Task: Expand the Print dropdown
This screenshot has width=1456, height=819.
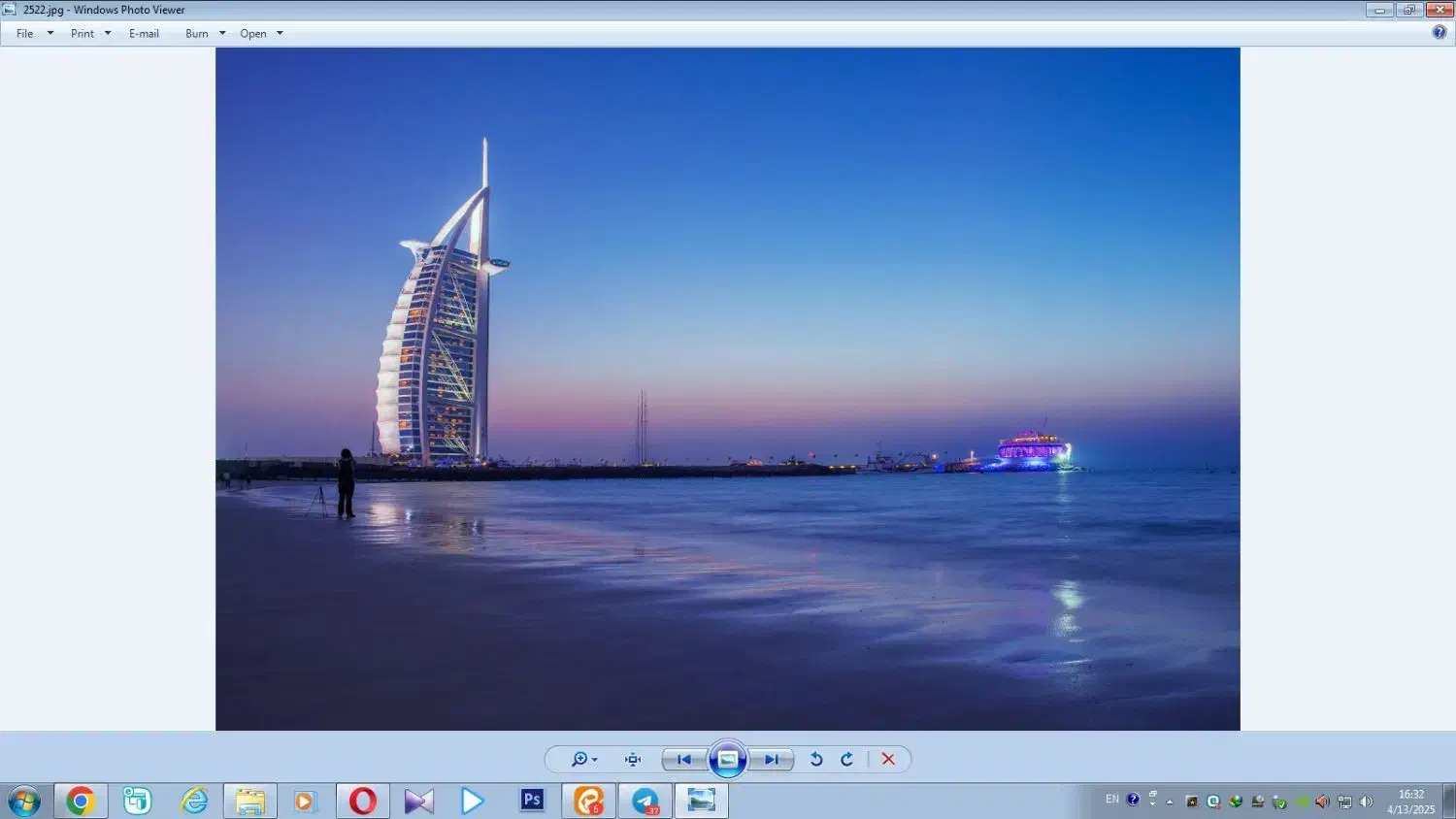Action: tap(90, 33)
